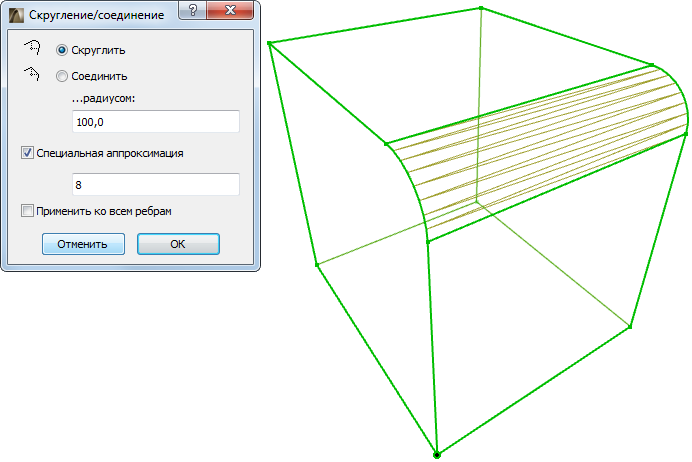
Task: Click the fillet icon beside Скруглить
Action: [33, 47]
